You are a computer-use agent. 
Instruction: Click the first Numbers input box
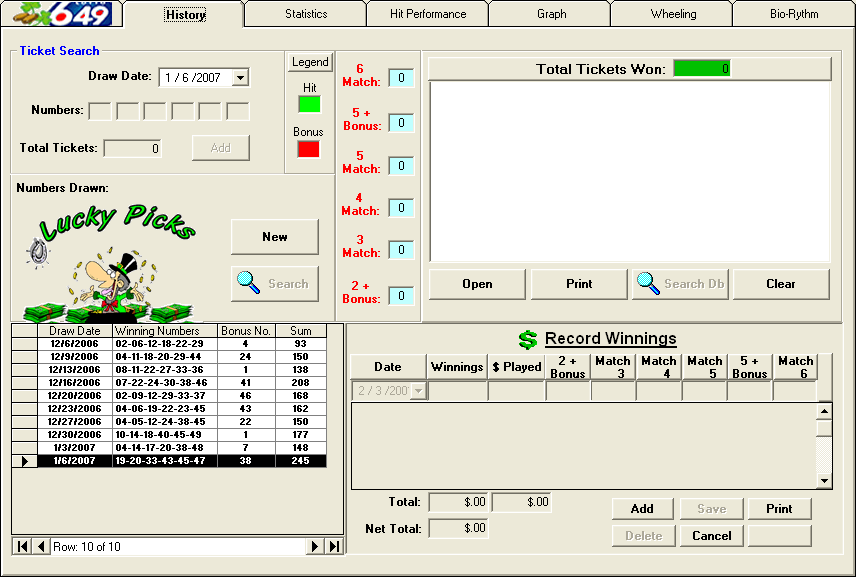[100, 111]
